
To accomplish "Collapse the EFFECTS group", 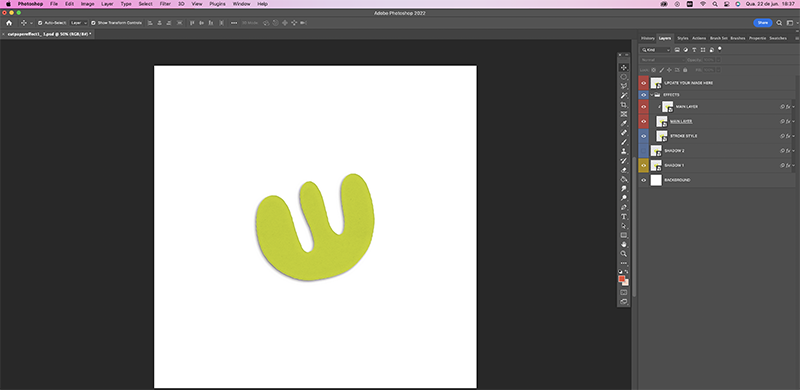I will point(652,95).
